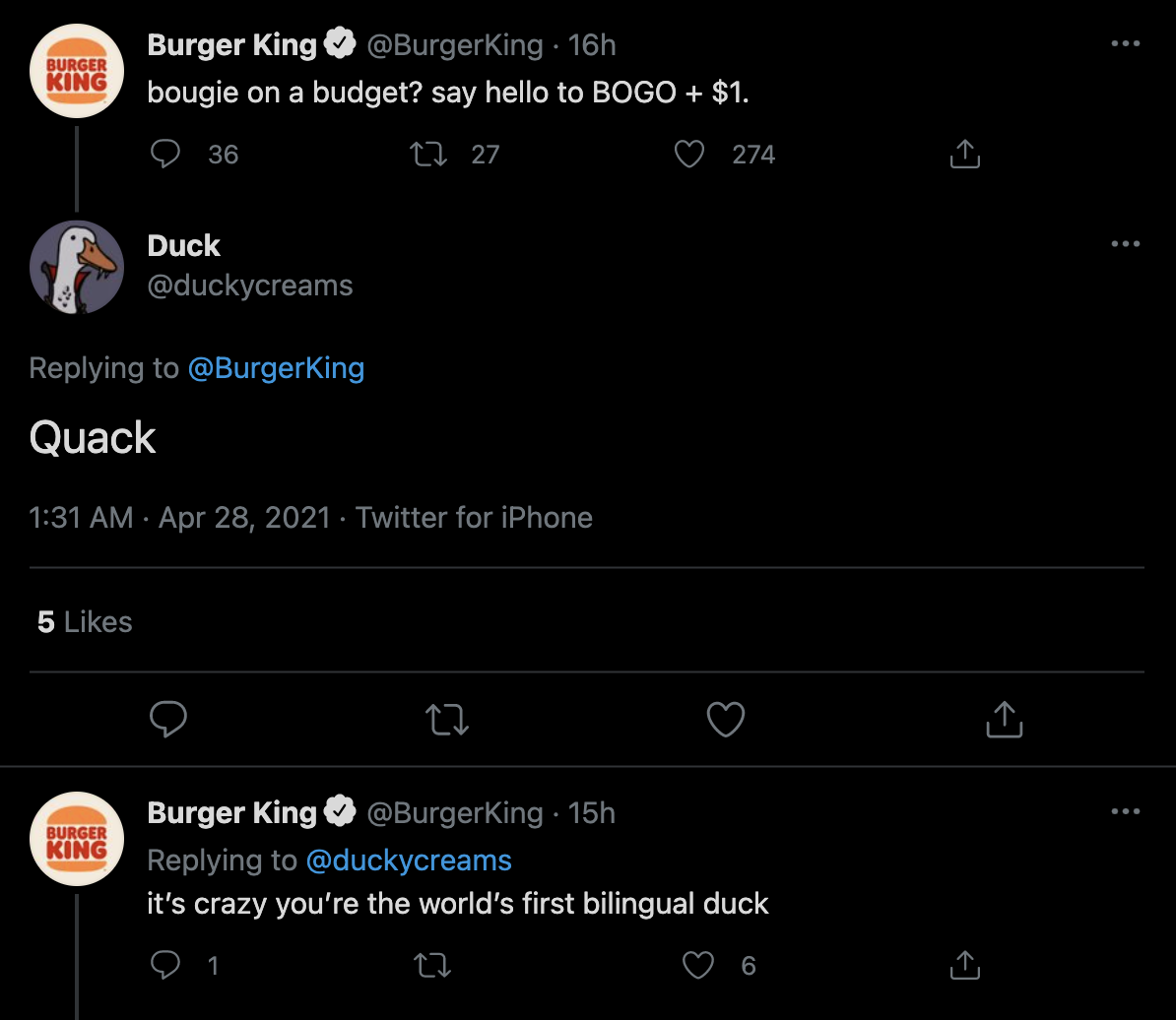
Task: Reply to Duck's Quack tweet
Action: [168, 720]
